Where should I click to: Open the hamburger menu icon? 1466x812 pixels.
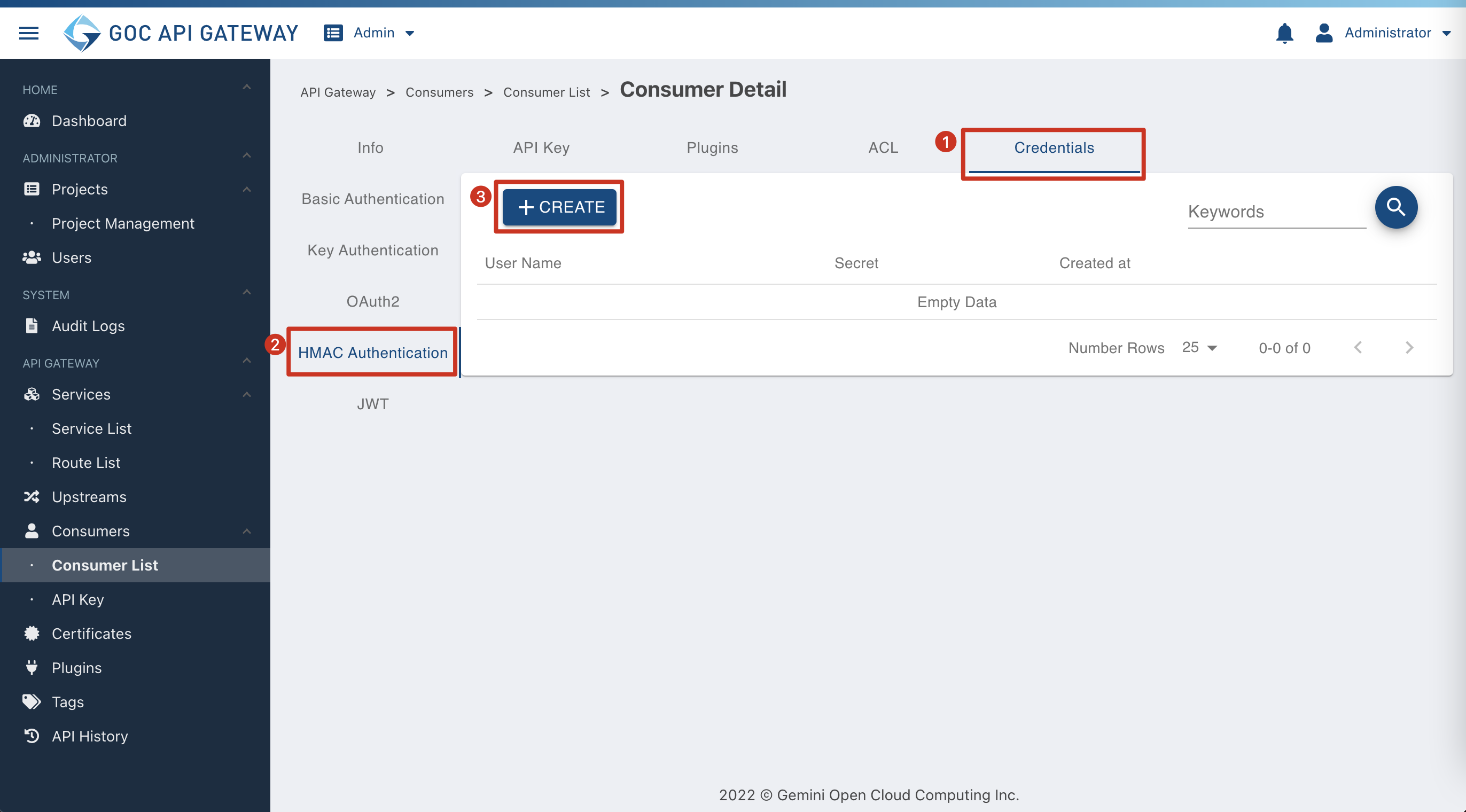pyautogui.click(x=28, y=33)
